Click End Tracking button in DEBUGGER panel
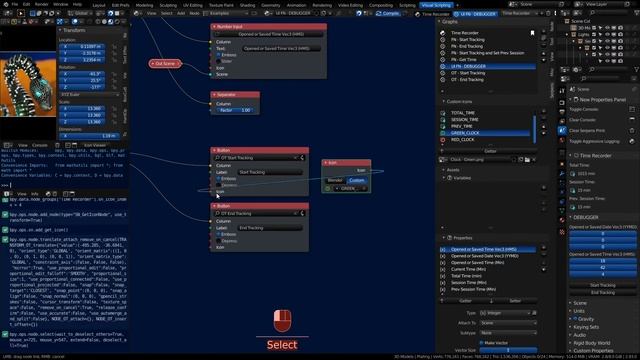640x360 pixels. 602,293
